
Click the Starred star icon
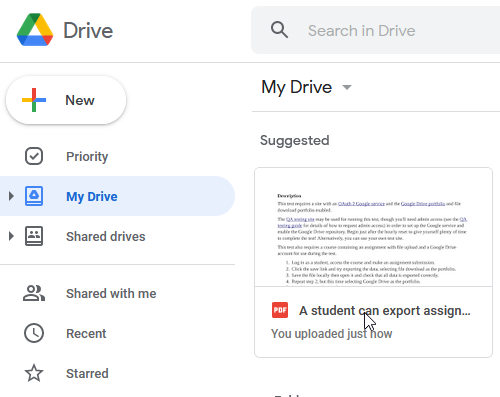pos(34,373)
